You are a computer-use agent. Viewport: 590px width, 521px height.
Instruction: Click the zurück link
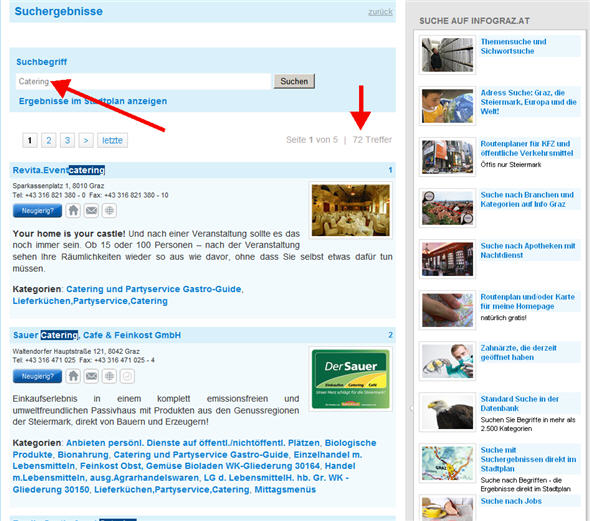[x=380, y=12]
